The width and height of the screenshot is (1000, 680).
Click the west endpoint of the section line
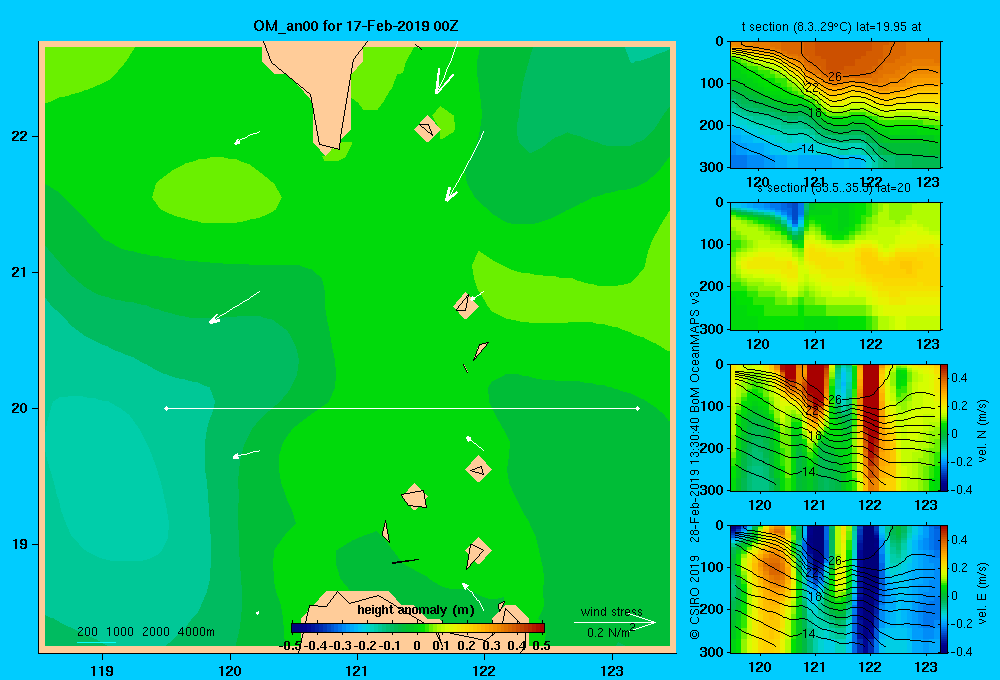click(x=166, y=408)
